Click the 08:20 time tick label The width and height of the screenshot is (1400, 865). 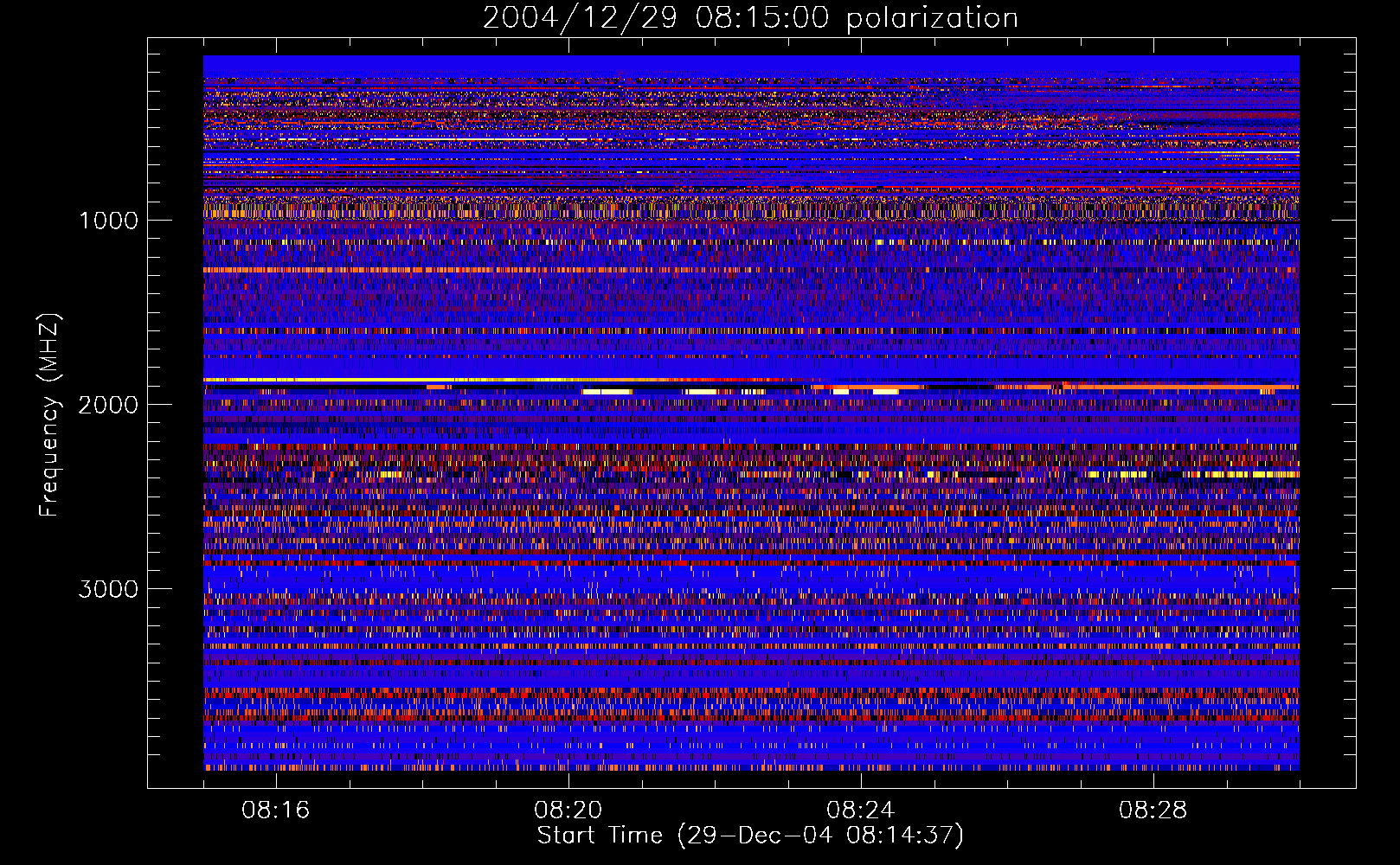click(568, 811)
